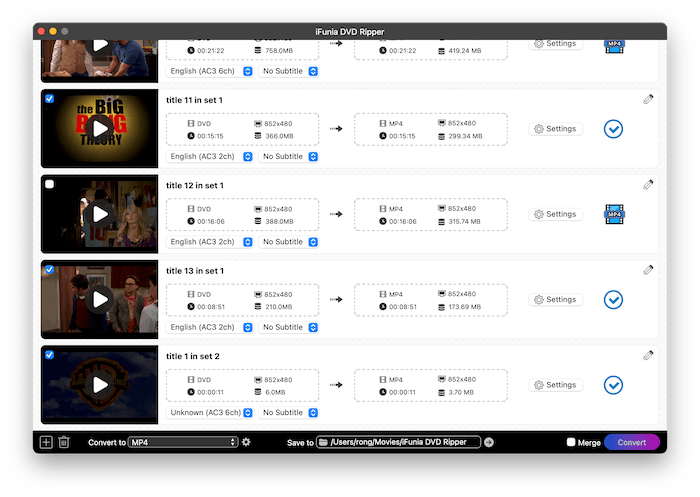Play the Big Bang Theory title 11 thumbnail
The height and width of the screenshot is (497, 700).
100,128
